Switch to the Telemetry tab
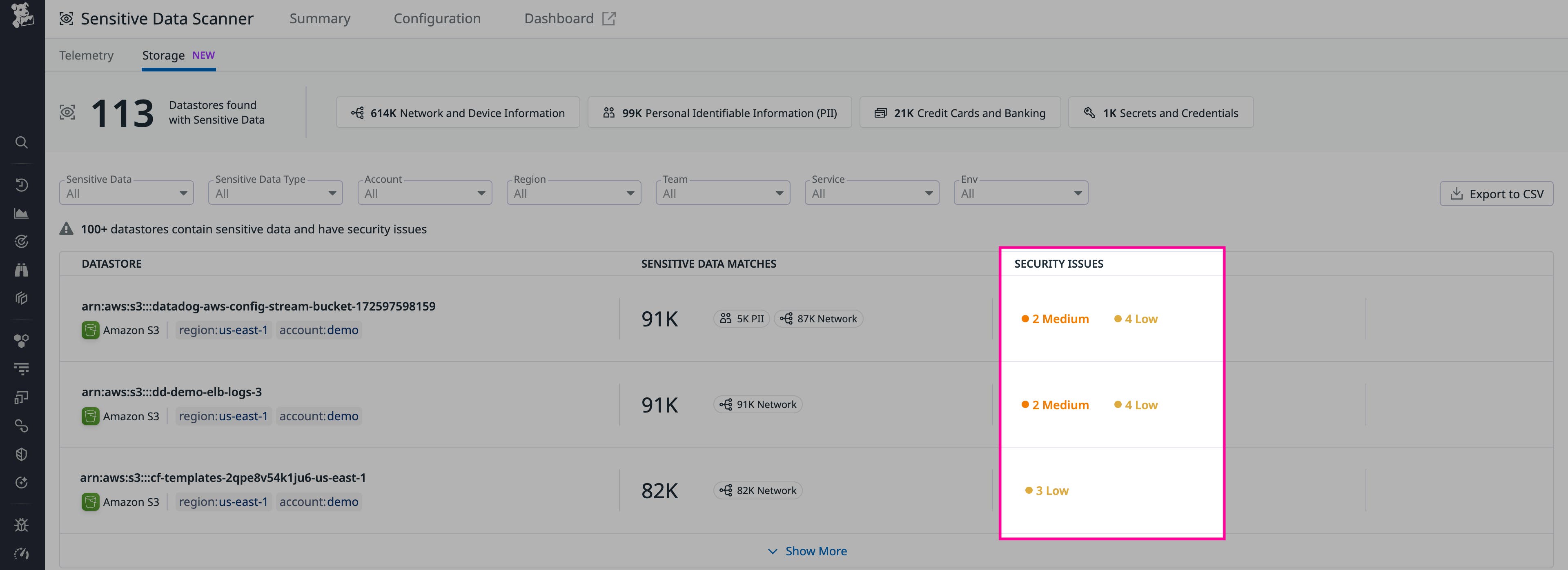 coord(86,55)
